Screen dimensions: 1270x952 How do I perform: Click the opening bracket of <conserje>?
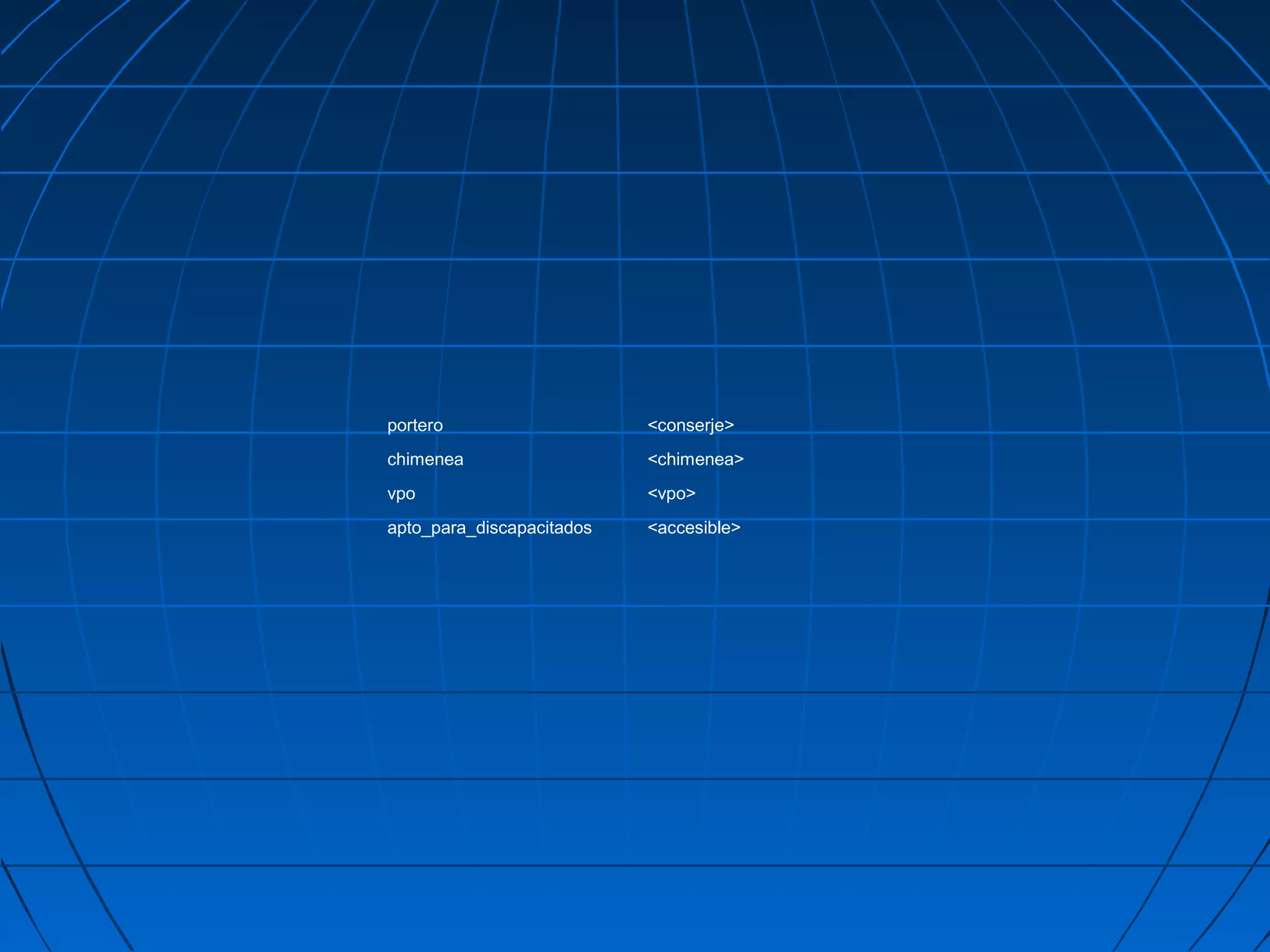(652, 426)
